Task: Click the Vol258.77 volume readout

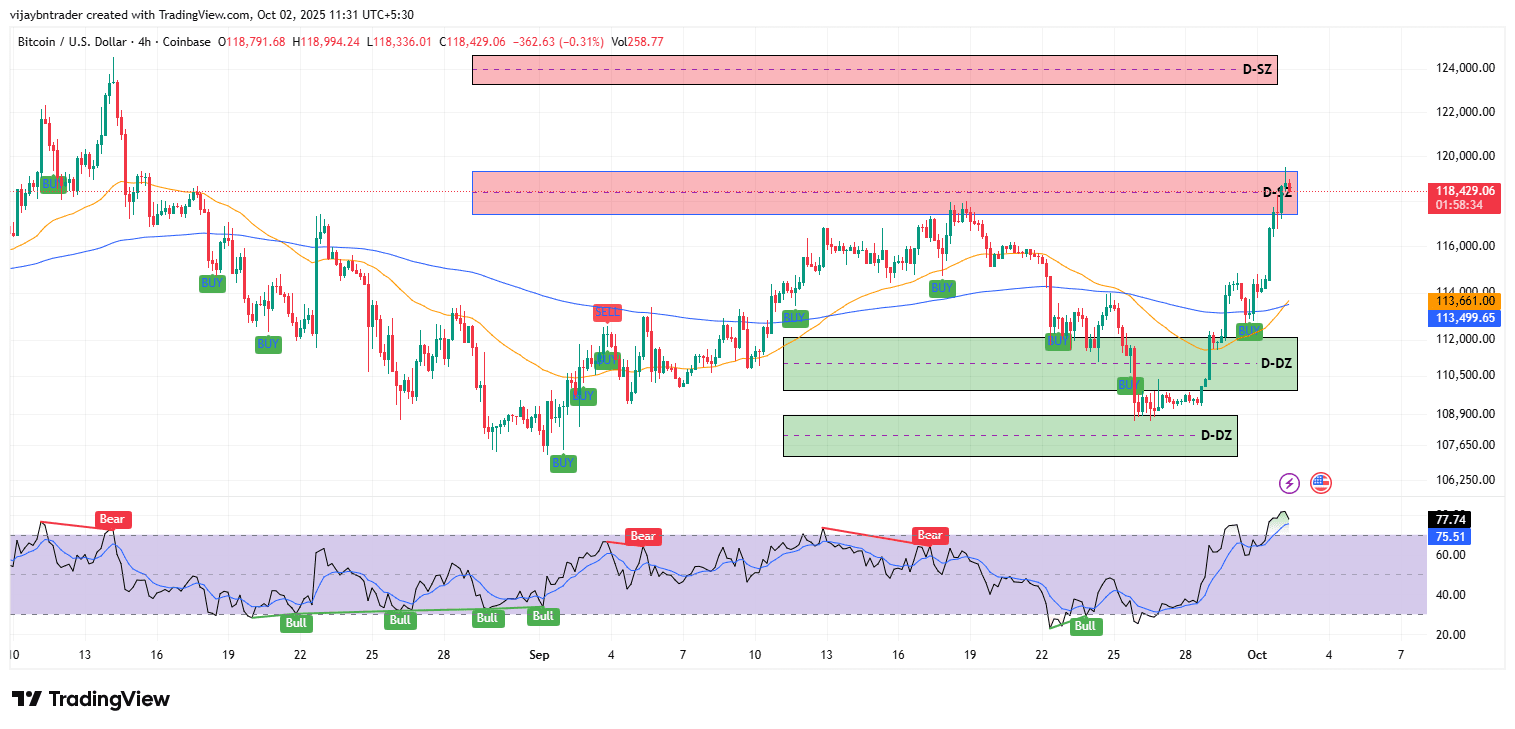Action: click(x=637, y=42)
